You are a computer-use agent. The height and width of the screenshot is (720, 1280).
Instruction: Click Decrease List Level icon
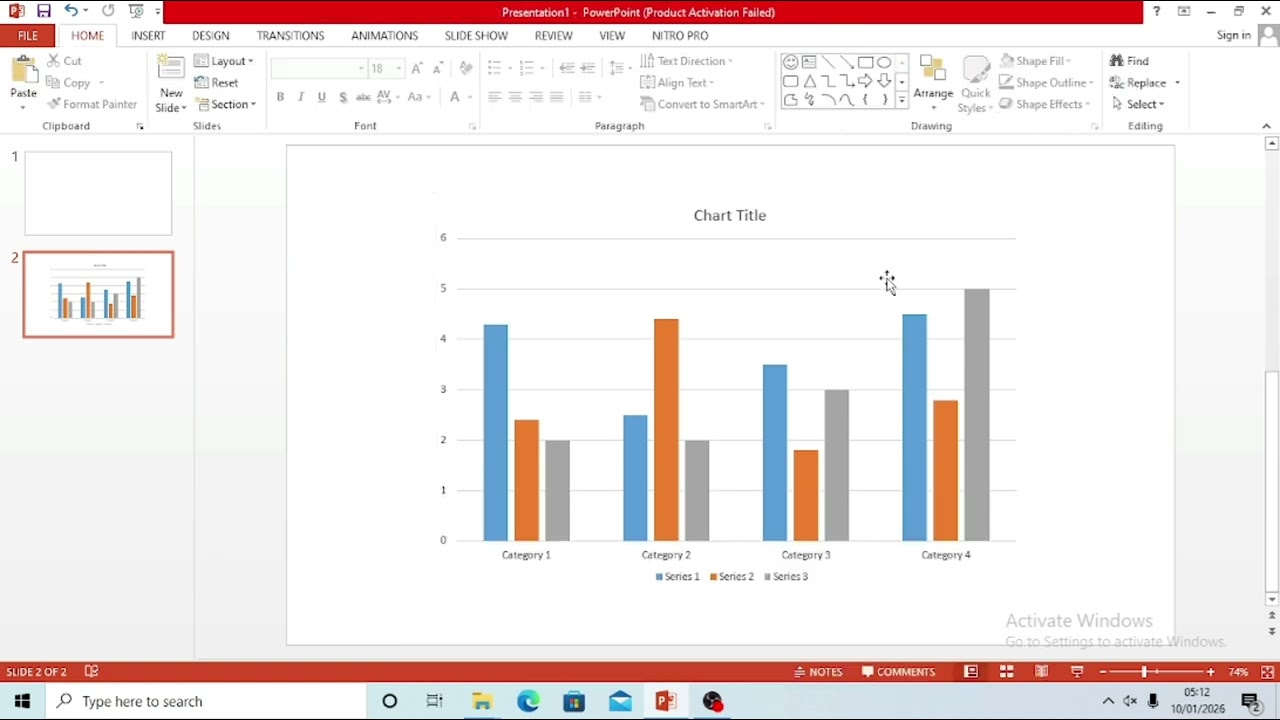click(567, 68)
